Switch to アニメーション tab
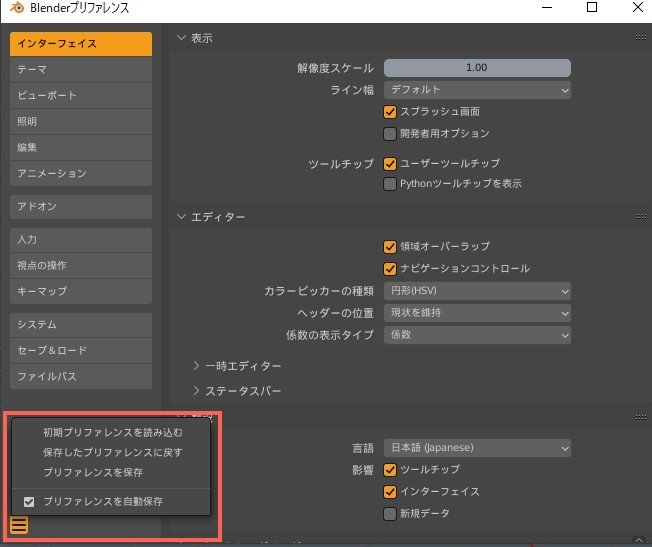Viewport: 652px width, 547px height. coord(81,173)
